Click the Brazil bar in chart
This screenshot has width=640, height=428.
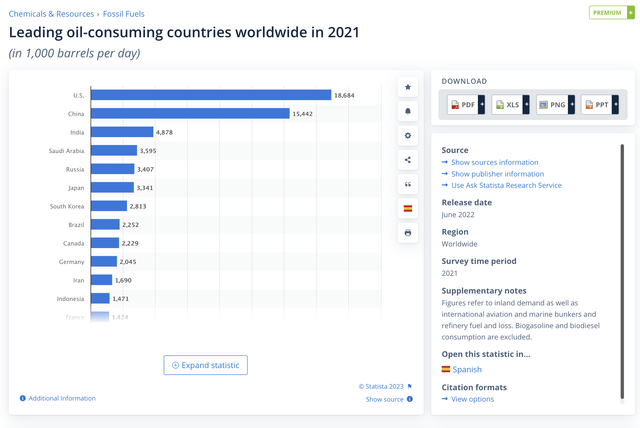[105, 224]
